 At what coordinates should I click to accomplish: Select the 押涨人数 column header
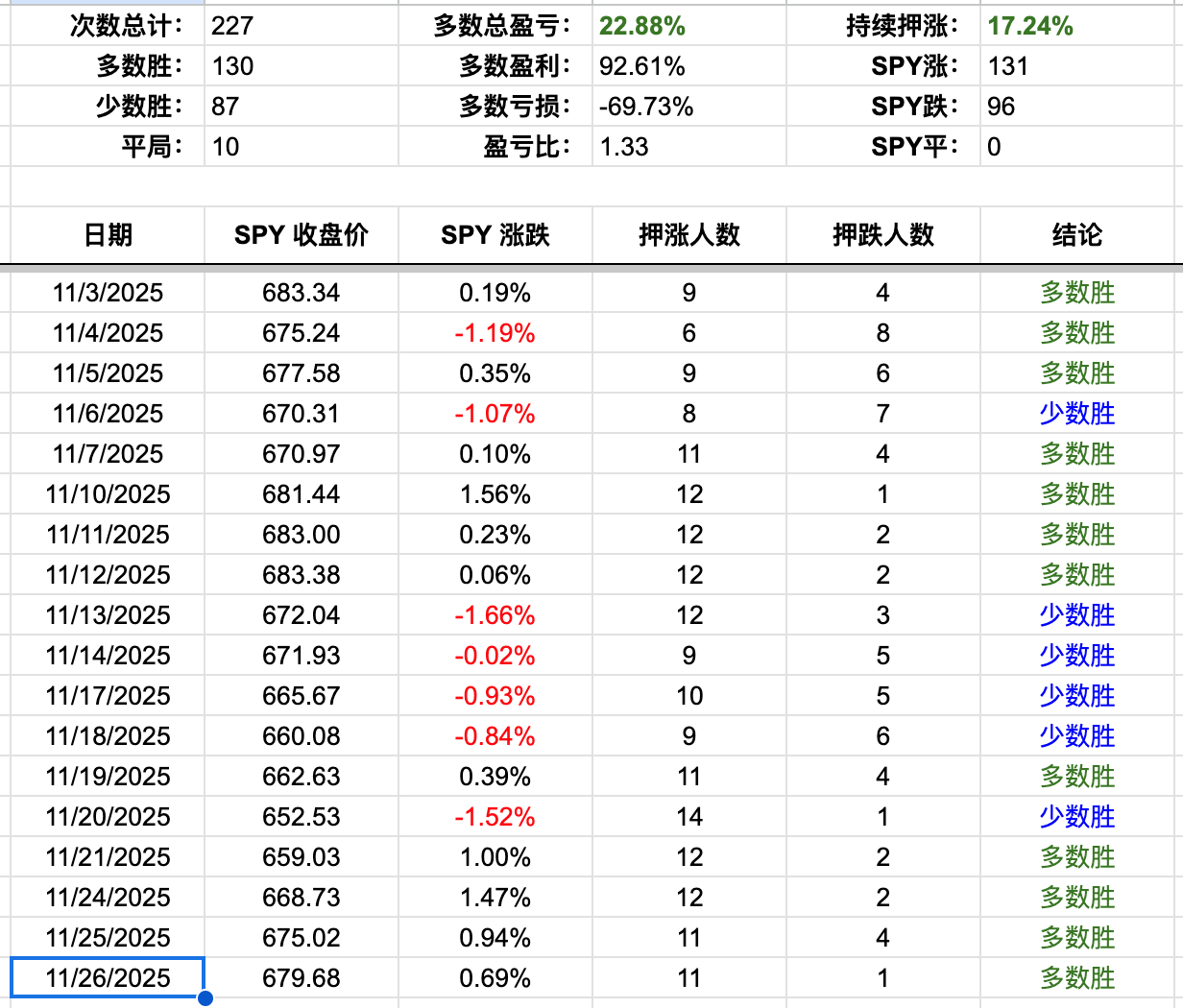688,235
